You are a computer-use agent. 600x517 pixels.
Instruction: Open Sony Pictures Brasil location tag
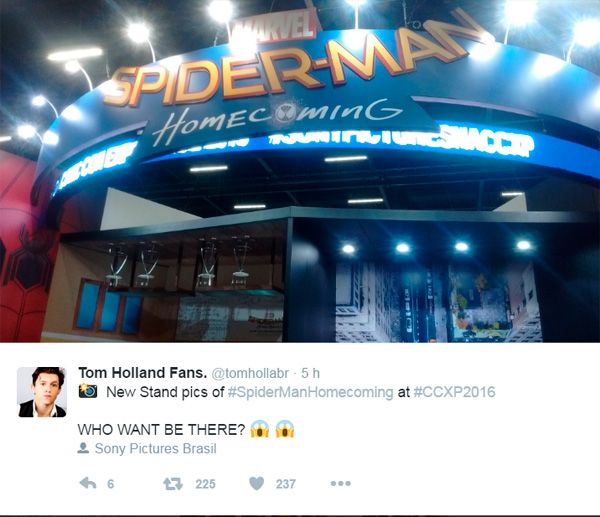click(155, 449)
